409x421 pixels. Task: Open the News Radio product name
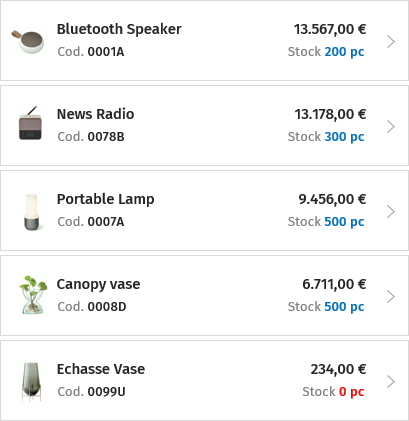click(x=95, y=114)
